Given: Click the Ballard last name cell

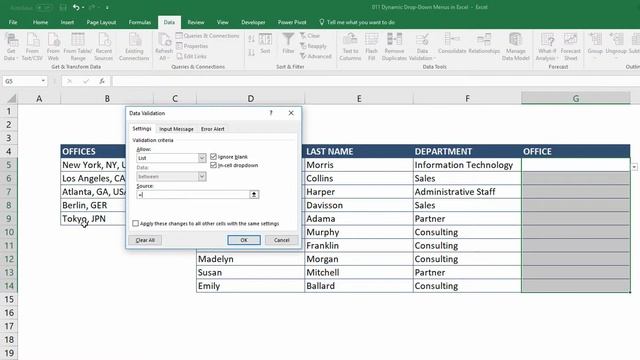Looking at the screenshot, I should point(358,286).
